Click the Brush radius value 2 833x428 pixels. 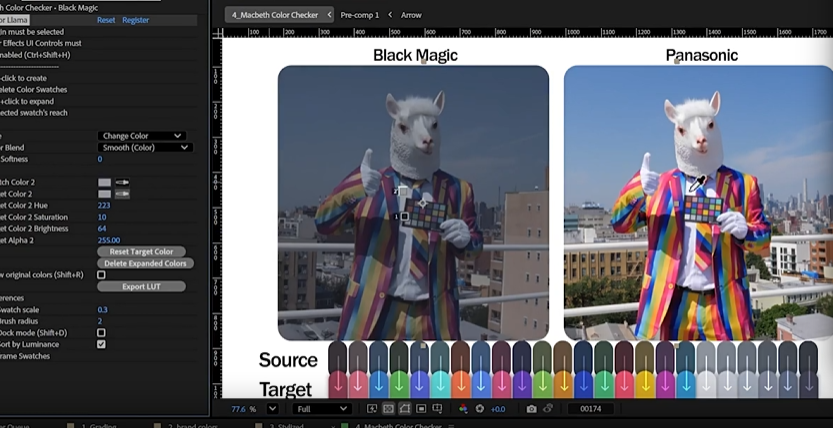pos(99,321)
